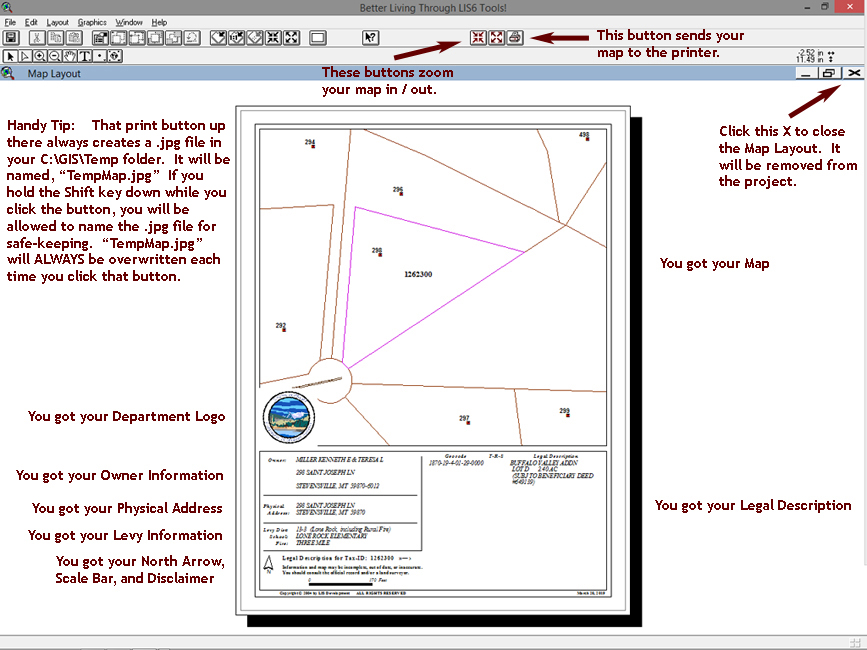
Task: Select the Vertex Edit hollow arrow tool
Action: [25, 56]
